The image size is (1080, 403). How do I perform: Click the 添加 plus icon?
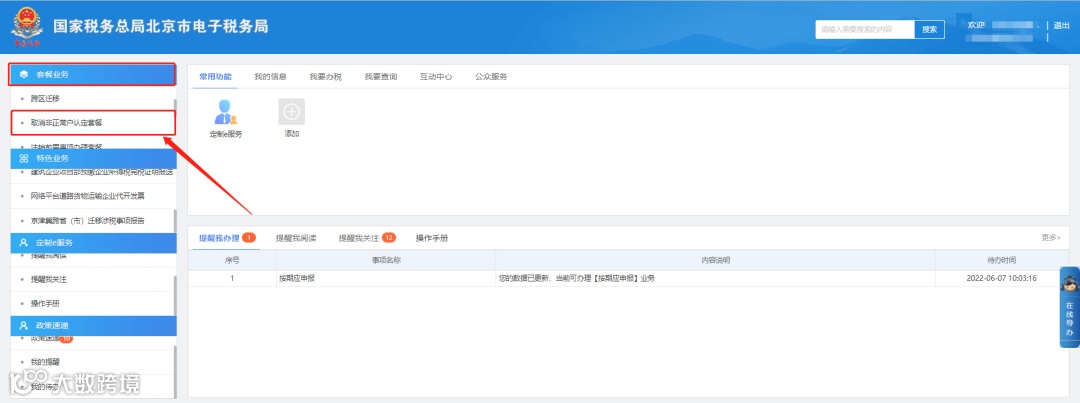coord(291,111)
